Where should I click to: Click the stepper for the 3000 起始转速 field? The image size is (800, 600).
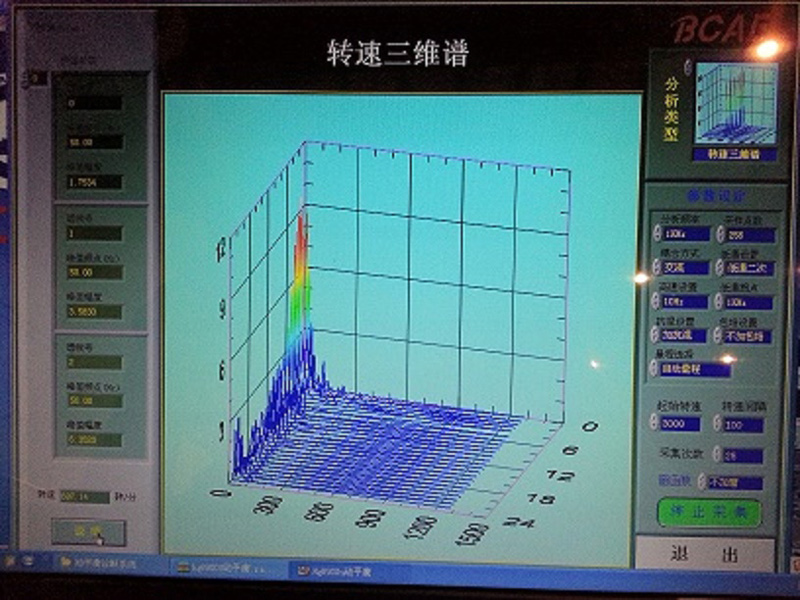click(654, 423)
